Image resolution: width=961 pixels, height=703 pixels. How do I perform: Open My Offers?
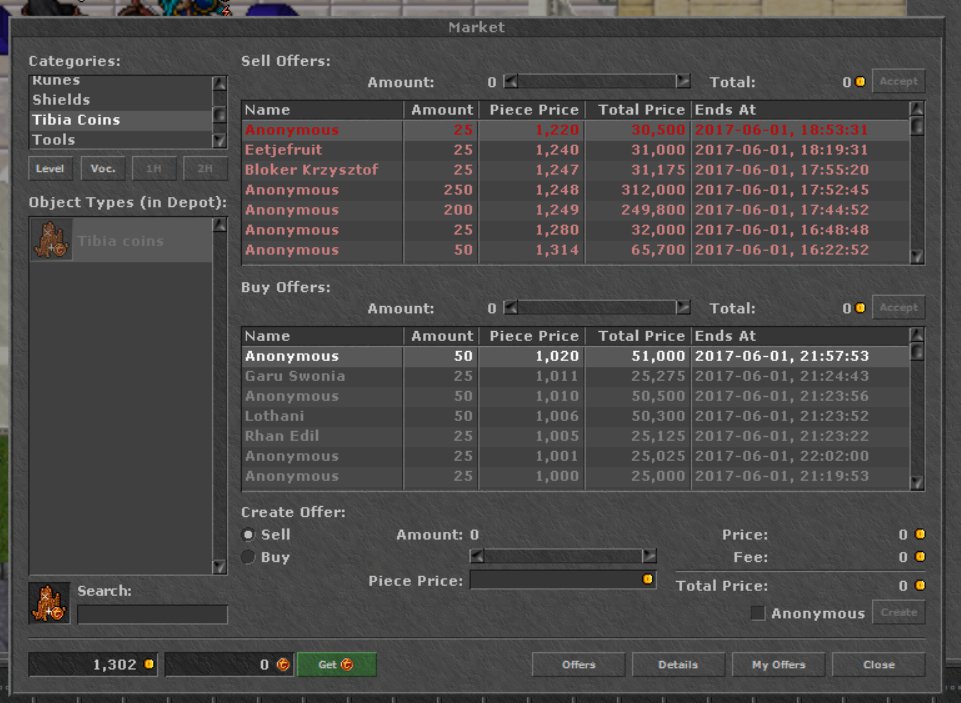(778, 664)
